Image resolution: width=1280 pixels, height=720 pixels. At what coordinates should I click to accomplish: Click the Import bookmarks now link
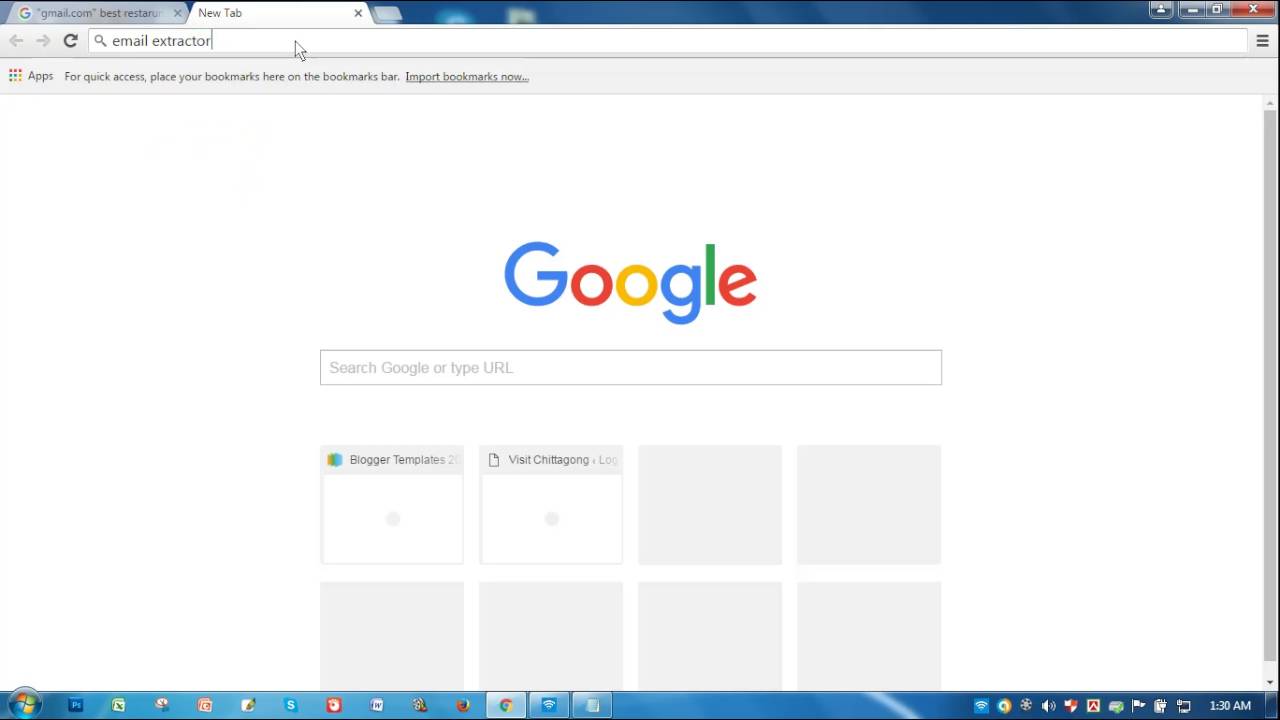pyautogui.click(x=467, y=77)
